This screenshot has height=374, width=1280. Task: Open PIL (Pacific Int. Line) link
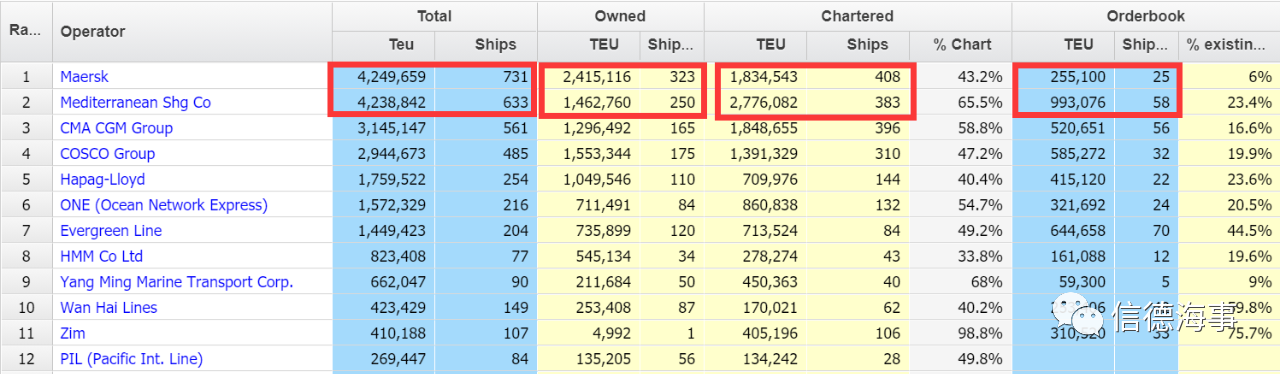click(x=131, y=359)
